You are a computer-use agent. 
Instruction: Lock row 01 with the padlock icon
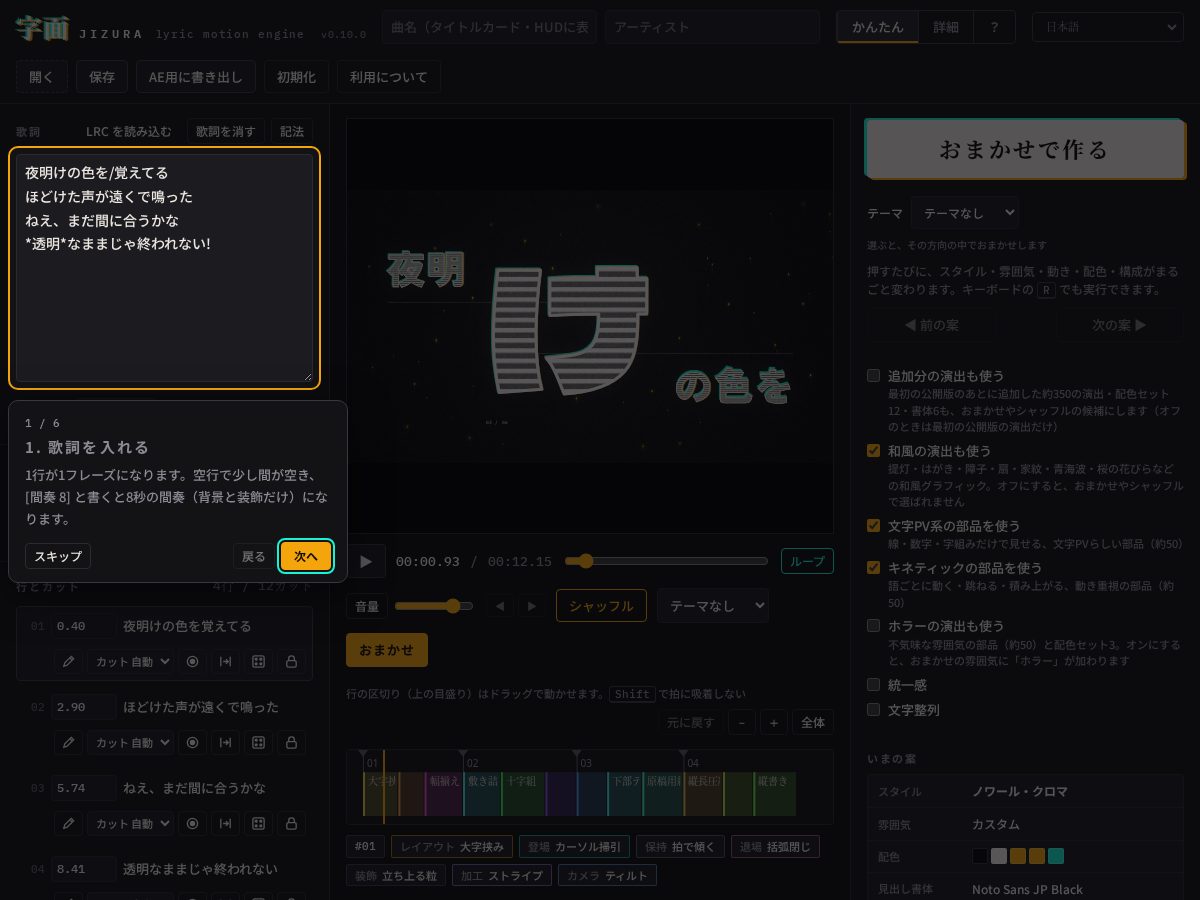pos(292,662)
